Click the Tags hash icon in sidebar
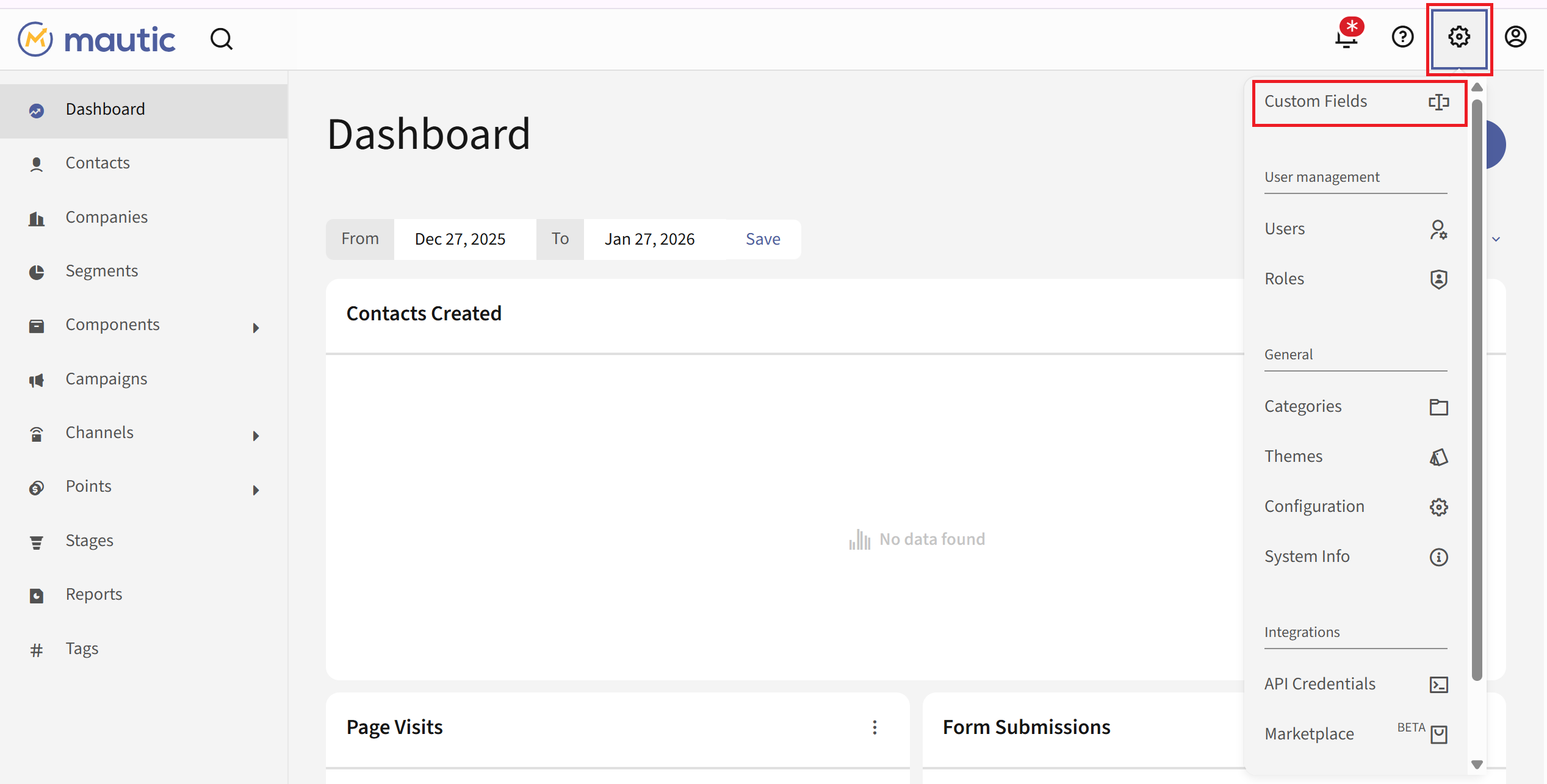This screenshot has width=1547, height=784. (37, 650)
